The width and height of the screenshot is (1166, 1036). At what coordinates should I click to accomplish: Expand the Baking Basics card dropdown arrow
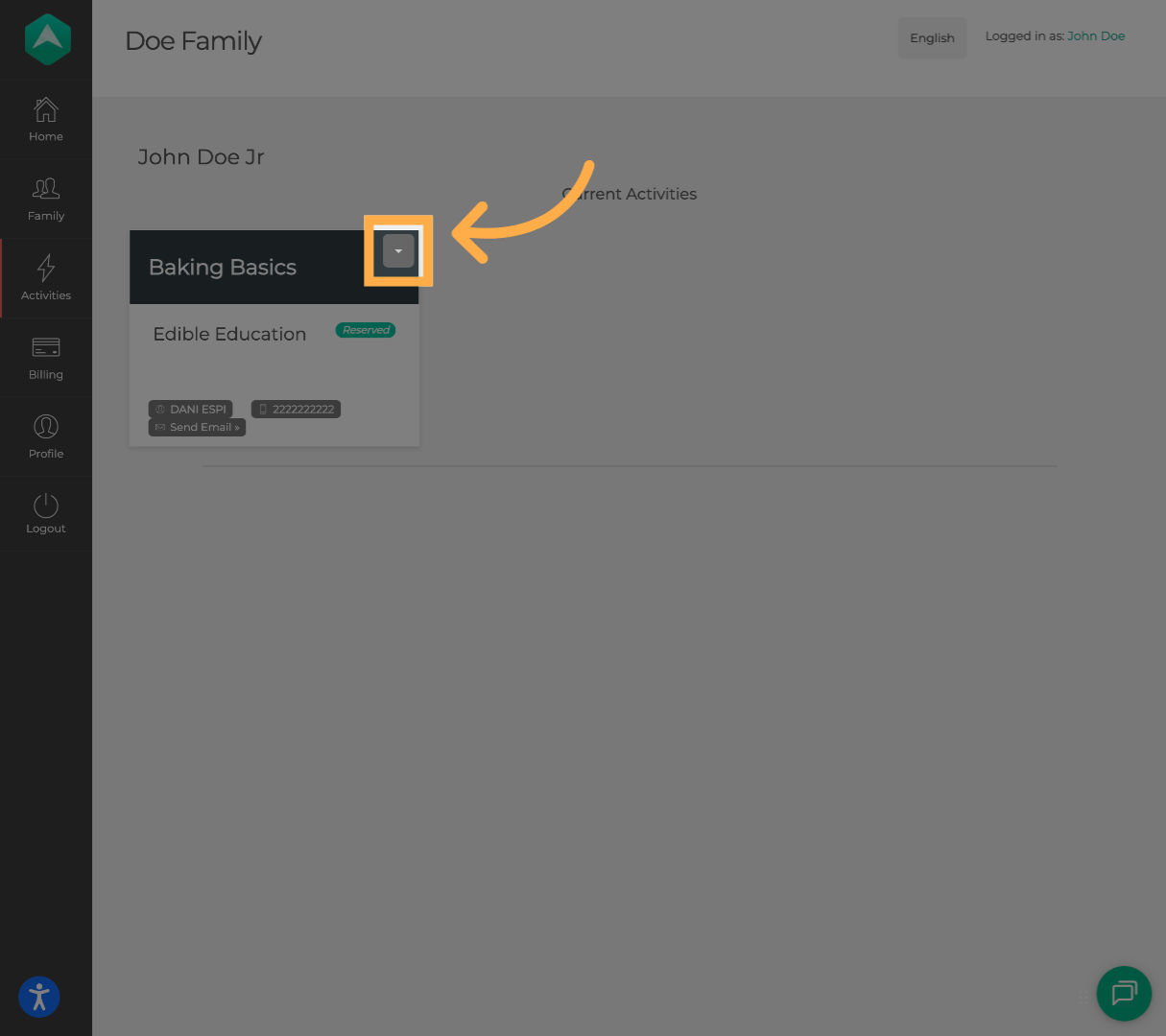[398, 251]
